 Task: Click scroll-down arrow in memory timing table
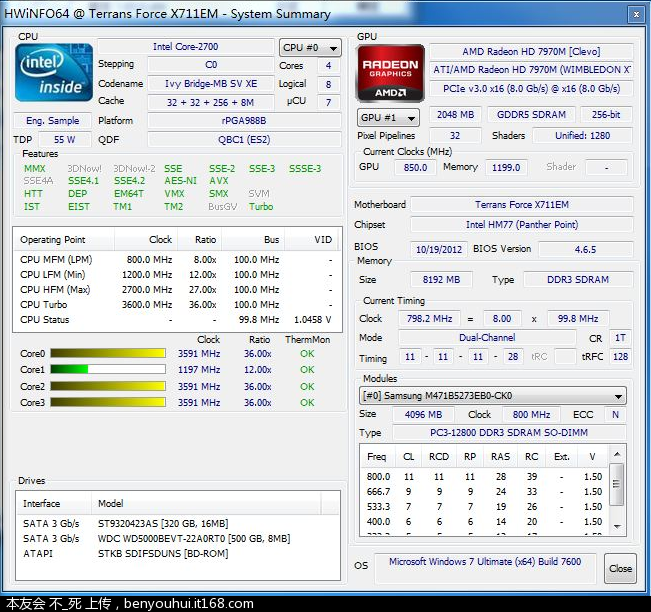pos(617,526)
